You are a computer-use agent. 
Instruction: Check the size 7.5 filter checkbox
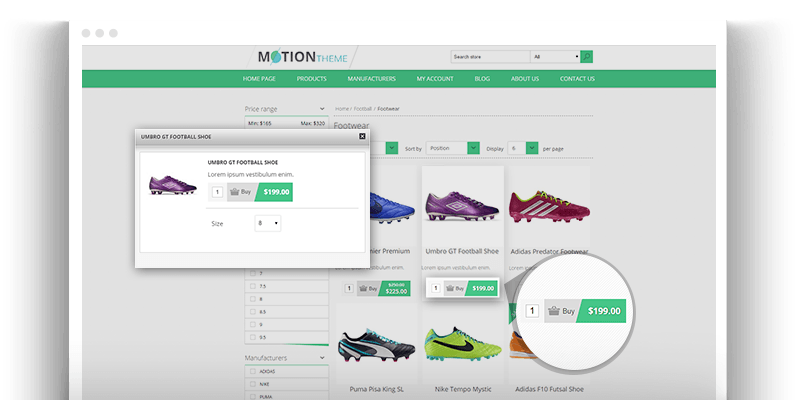pos(252,286)
